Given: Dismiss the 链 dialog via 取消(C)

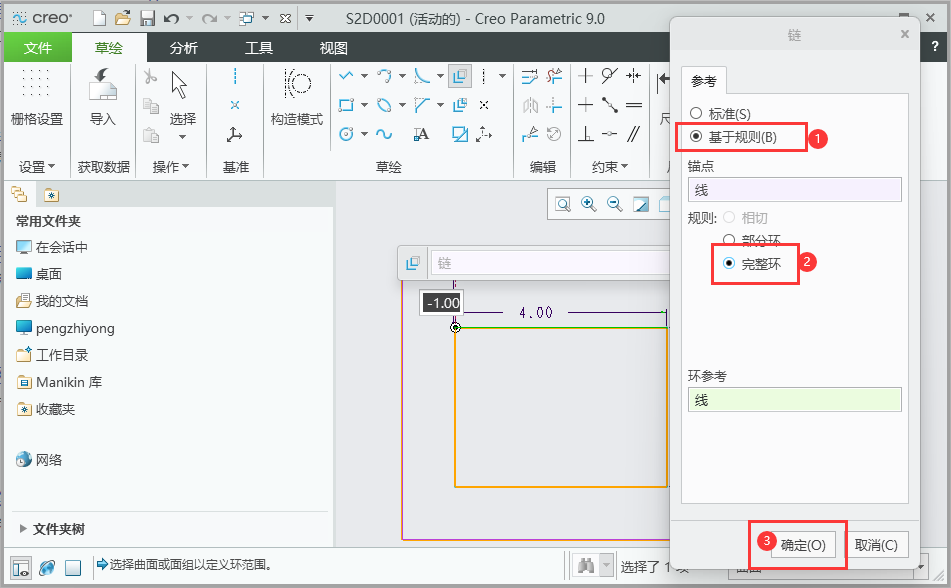Looking at the screenshot, I should pos(877,544).
